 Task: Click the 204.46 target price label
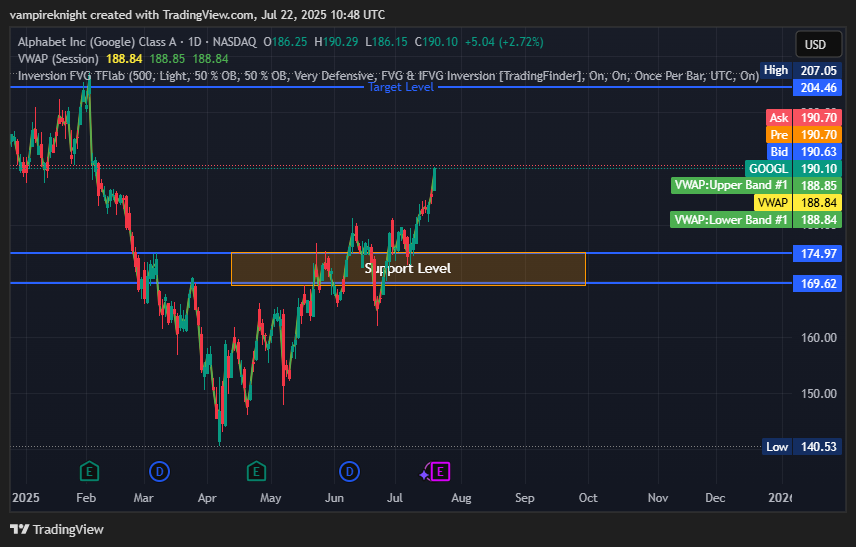(x=817, y=87)
